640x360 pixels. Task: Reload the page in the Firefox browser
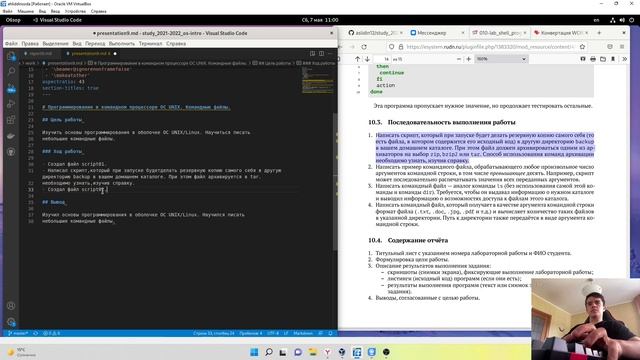[x=364, y=47]
